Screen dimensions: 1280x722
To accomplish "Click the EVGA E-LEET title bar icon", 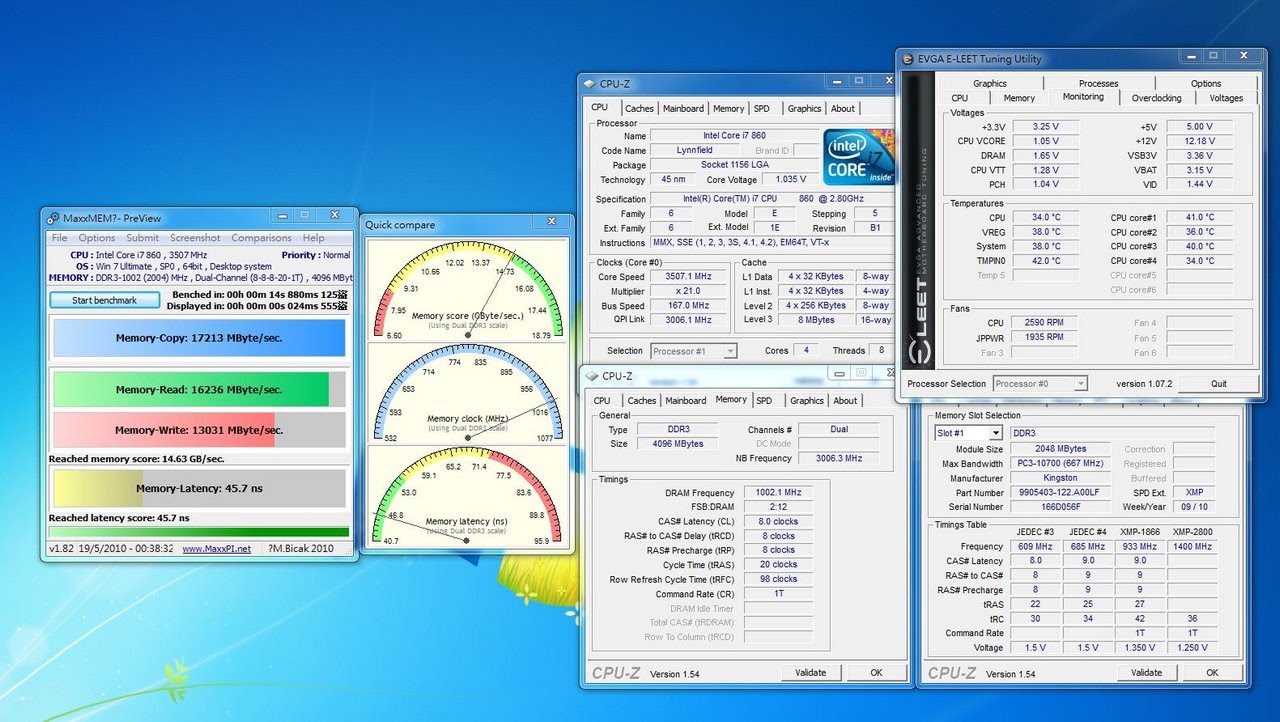I will [x=908, y=58].
